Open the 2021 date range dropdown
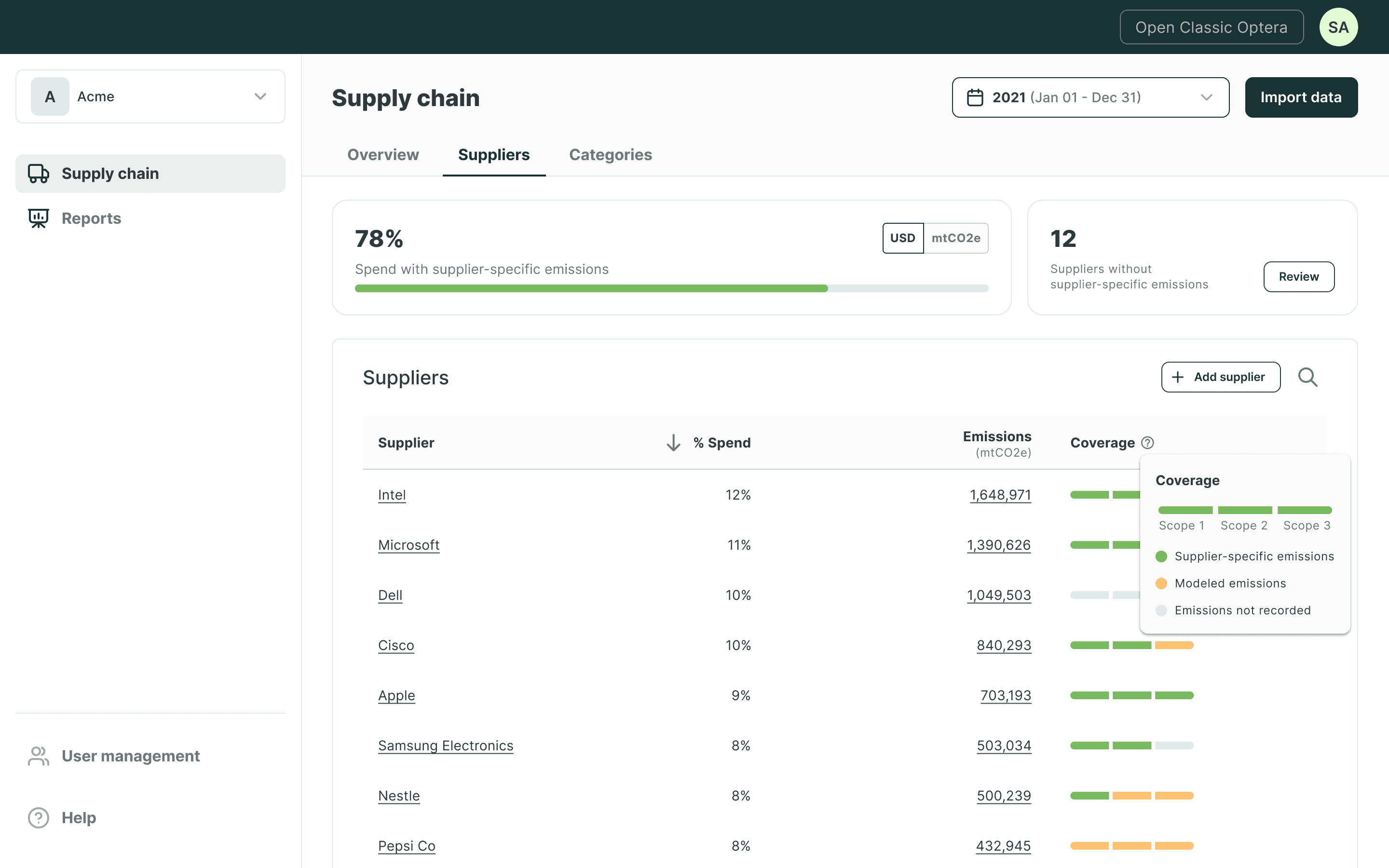Image resolution: width=1389 pixels, height=868 pixels. [x=1090, y=97]
